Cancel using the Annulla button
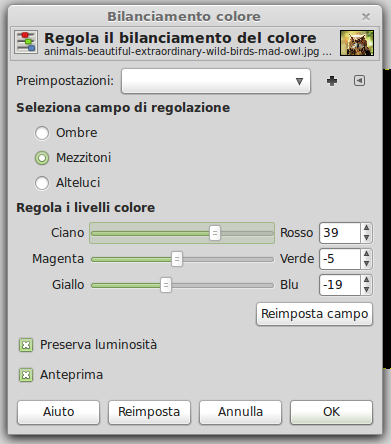 click(x=240, y=412)
